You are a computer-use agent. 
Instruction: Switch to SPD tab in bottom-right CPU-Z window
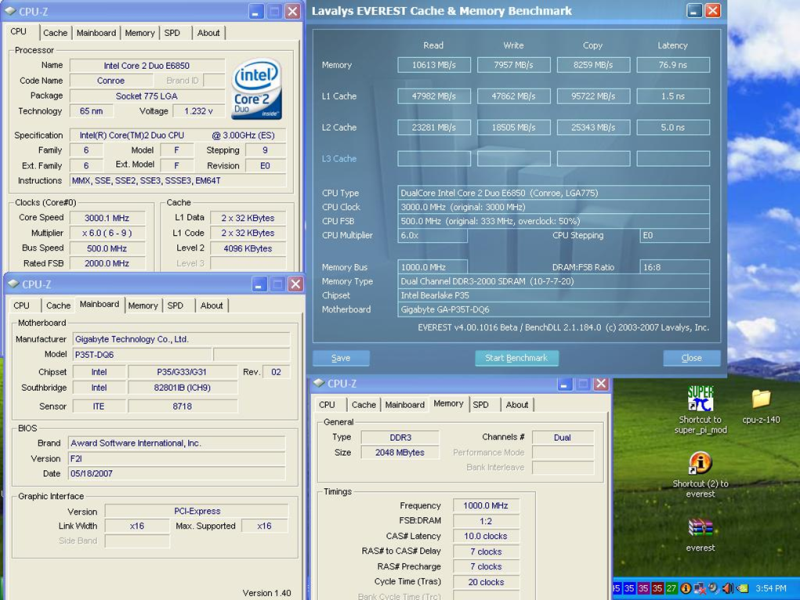(x=481, y=404)
